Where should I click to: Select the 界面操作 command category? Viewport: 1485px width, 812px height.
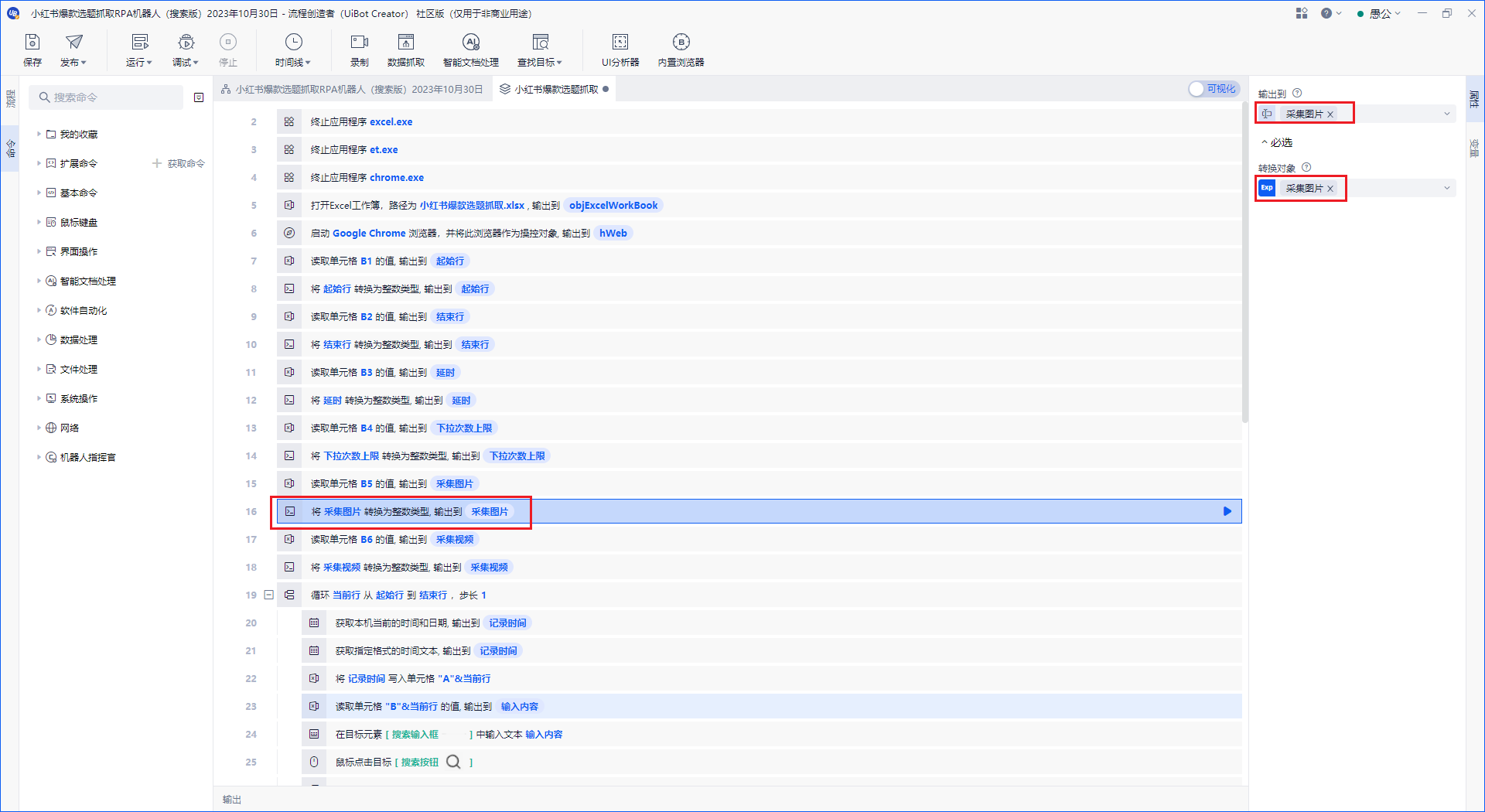(79, 251)
